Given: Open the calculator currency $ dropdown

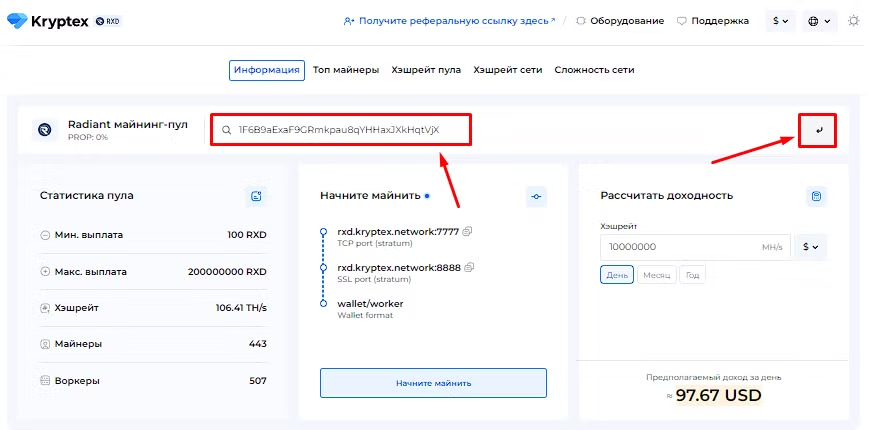Looking at the screenshot, I should click(810, 247).
